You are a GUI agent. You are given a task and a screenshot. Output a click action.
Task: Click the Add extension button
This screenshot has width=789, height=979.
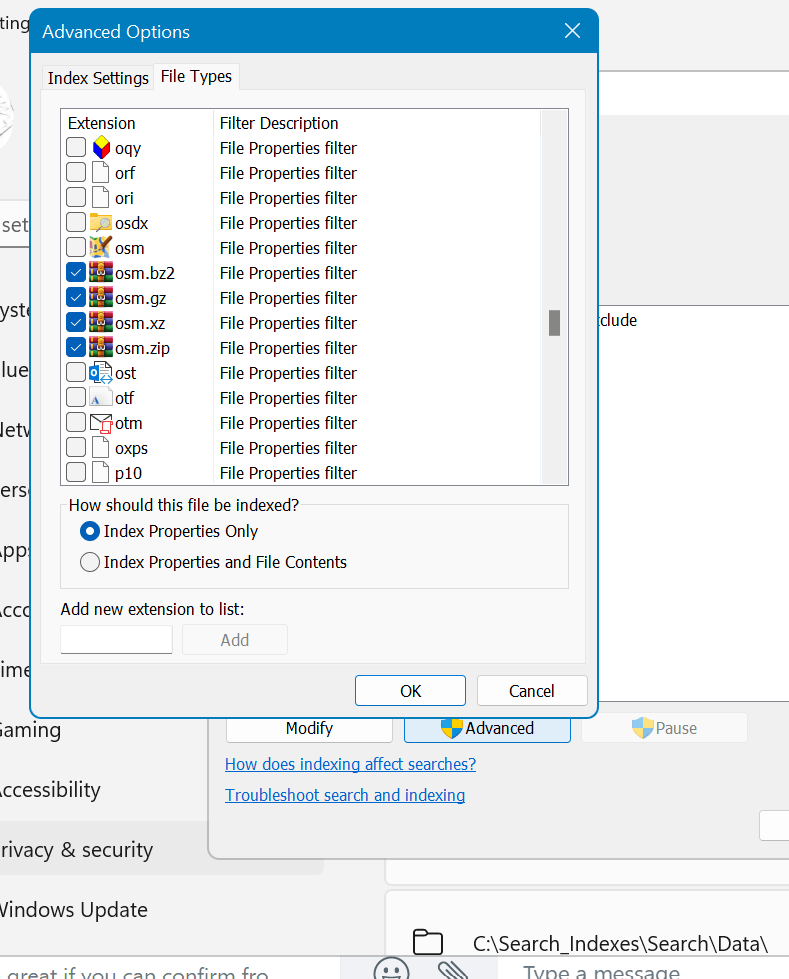pyautogui.click(x=235, y=640)
